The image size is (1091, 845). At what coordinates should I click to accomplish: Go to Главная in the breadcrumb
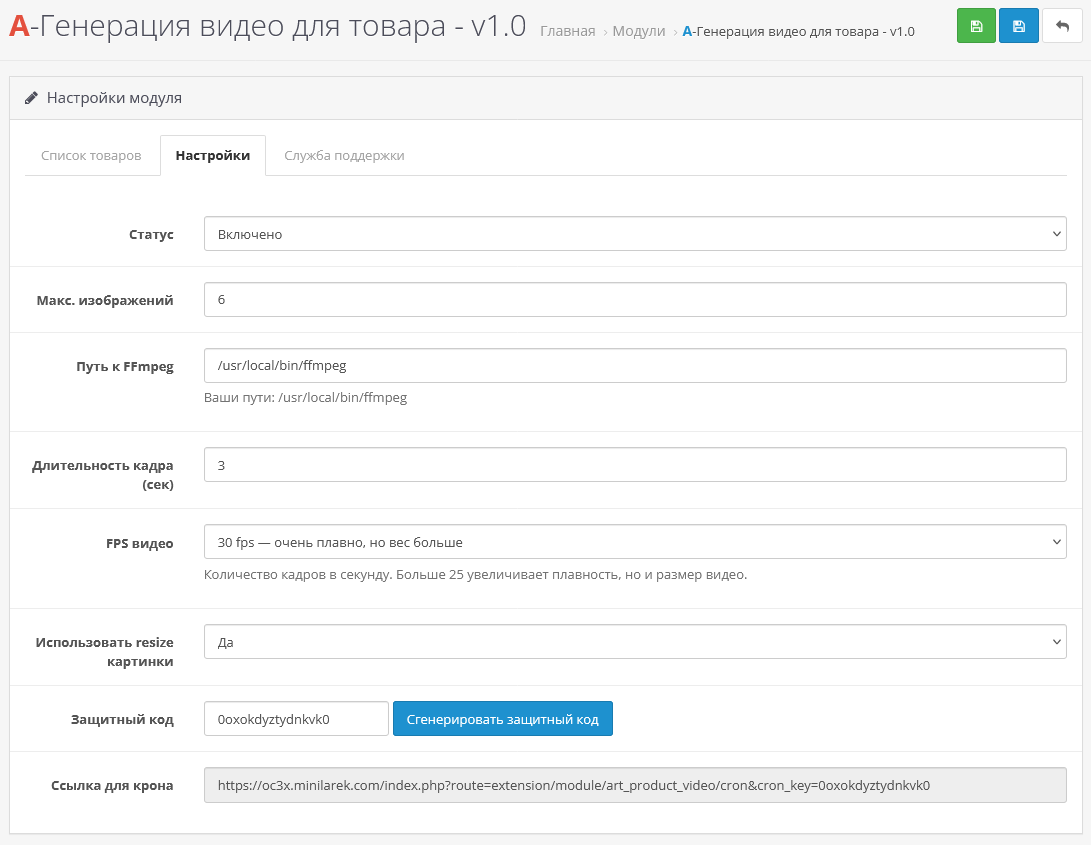pyautogui.click(x=567, y=31)
